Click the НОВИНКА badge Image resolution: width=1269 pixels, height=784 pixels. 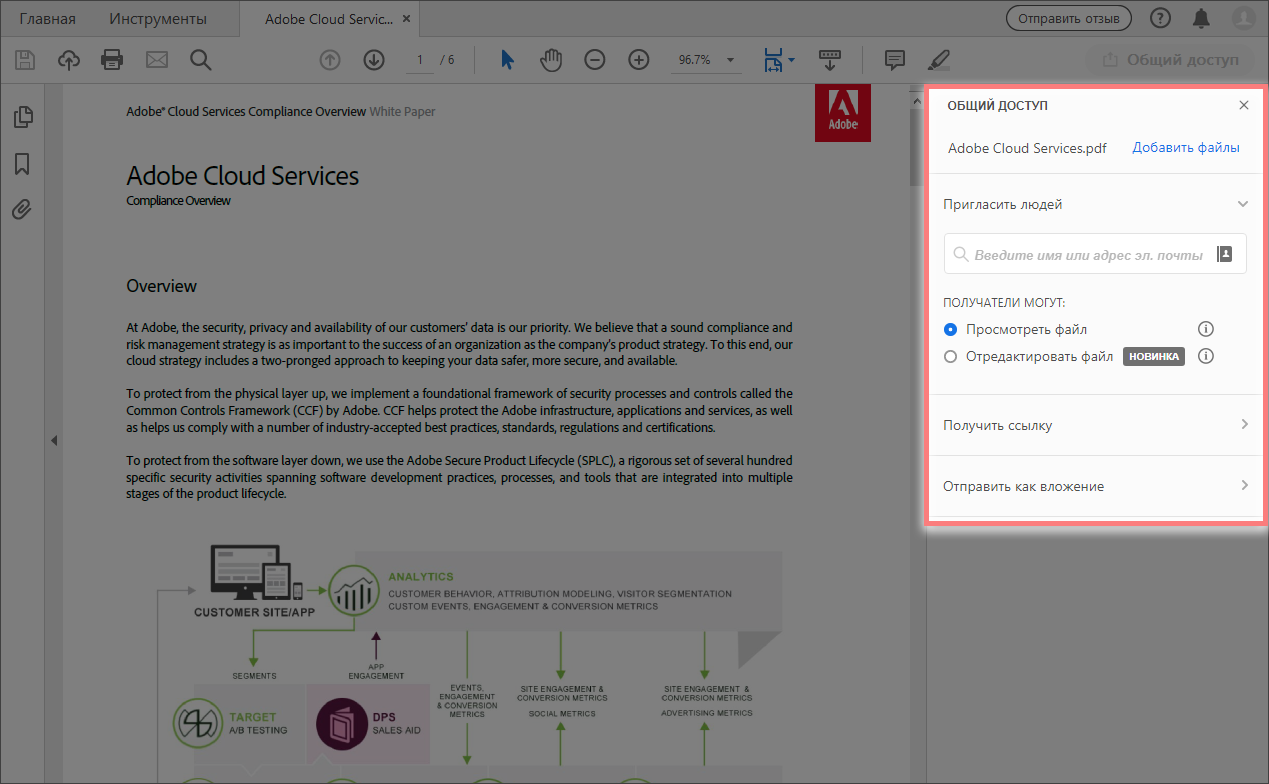coord(1154,356)
